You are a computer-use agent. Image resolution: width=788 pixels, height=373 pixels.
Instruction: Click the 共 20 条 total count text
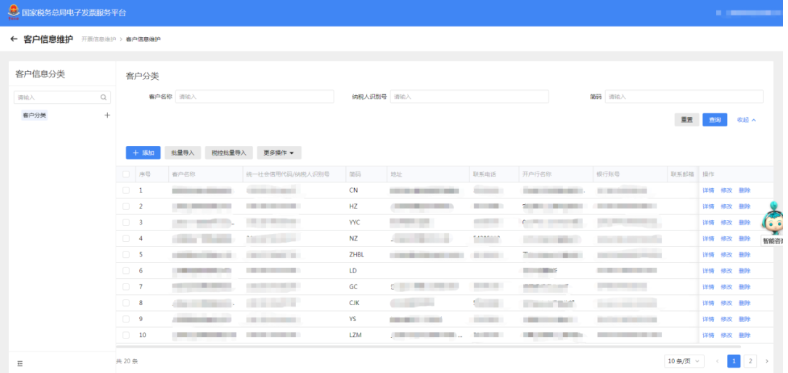pos(127,361)
